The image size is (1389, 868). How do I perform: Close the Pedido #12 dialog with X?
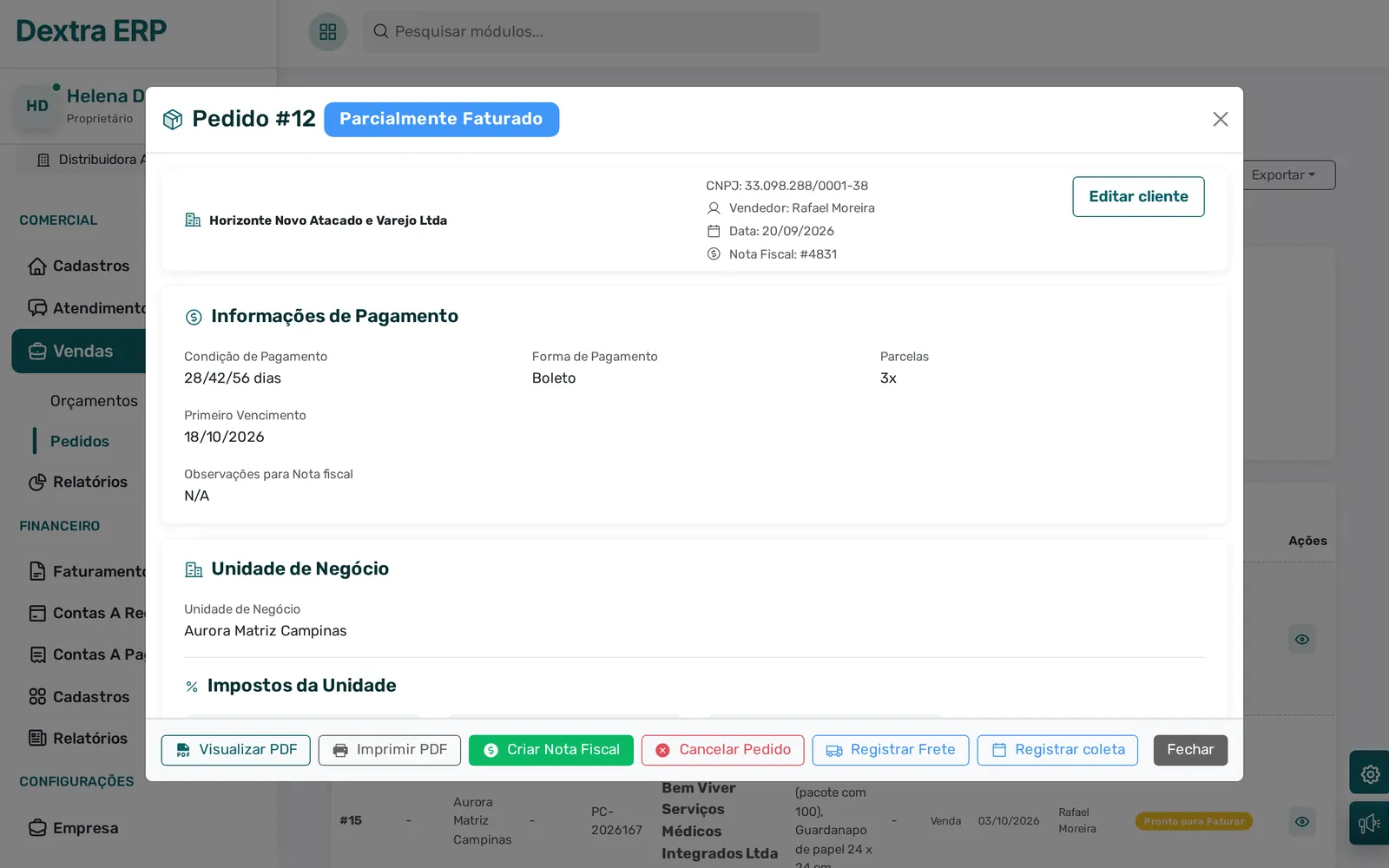pyautogui.click(x=1220, y=119)
